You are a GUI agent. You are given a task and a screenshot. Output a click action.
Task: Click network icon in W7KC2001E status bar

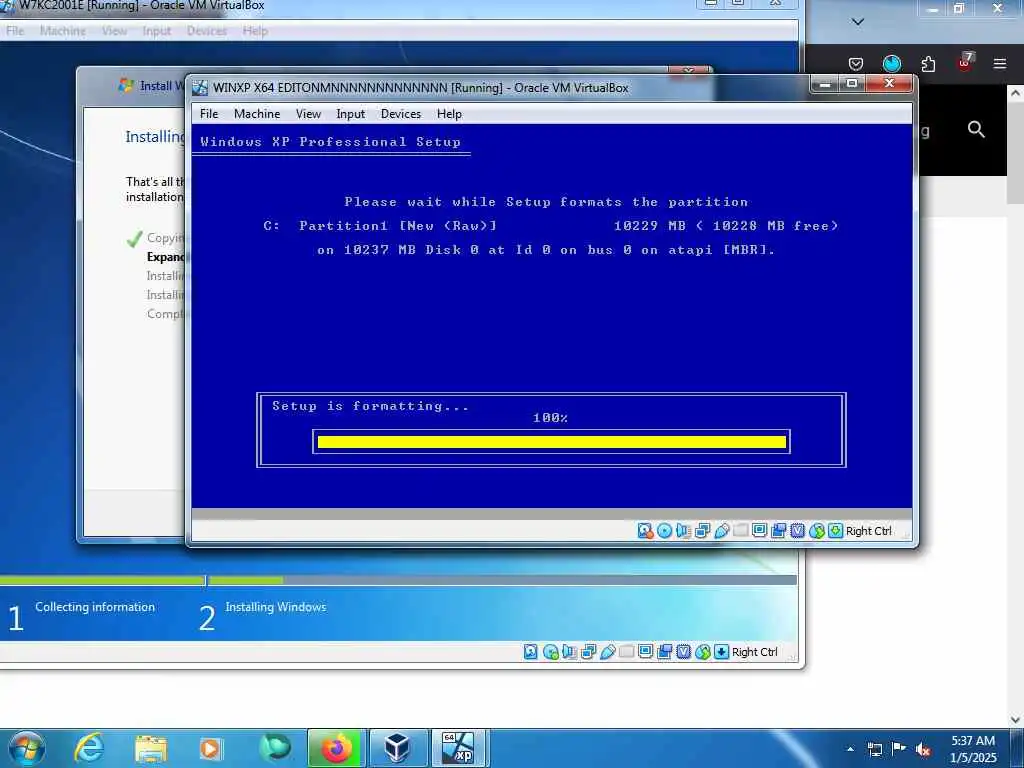click(x=588, y=652)
